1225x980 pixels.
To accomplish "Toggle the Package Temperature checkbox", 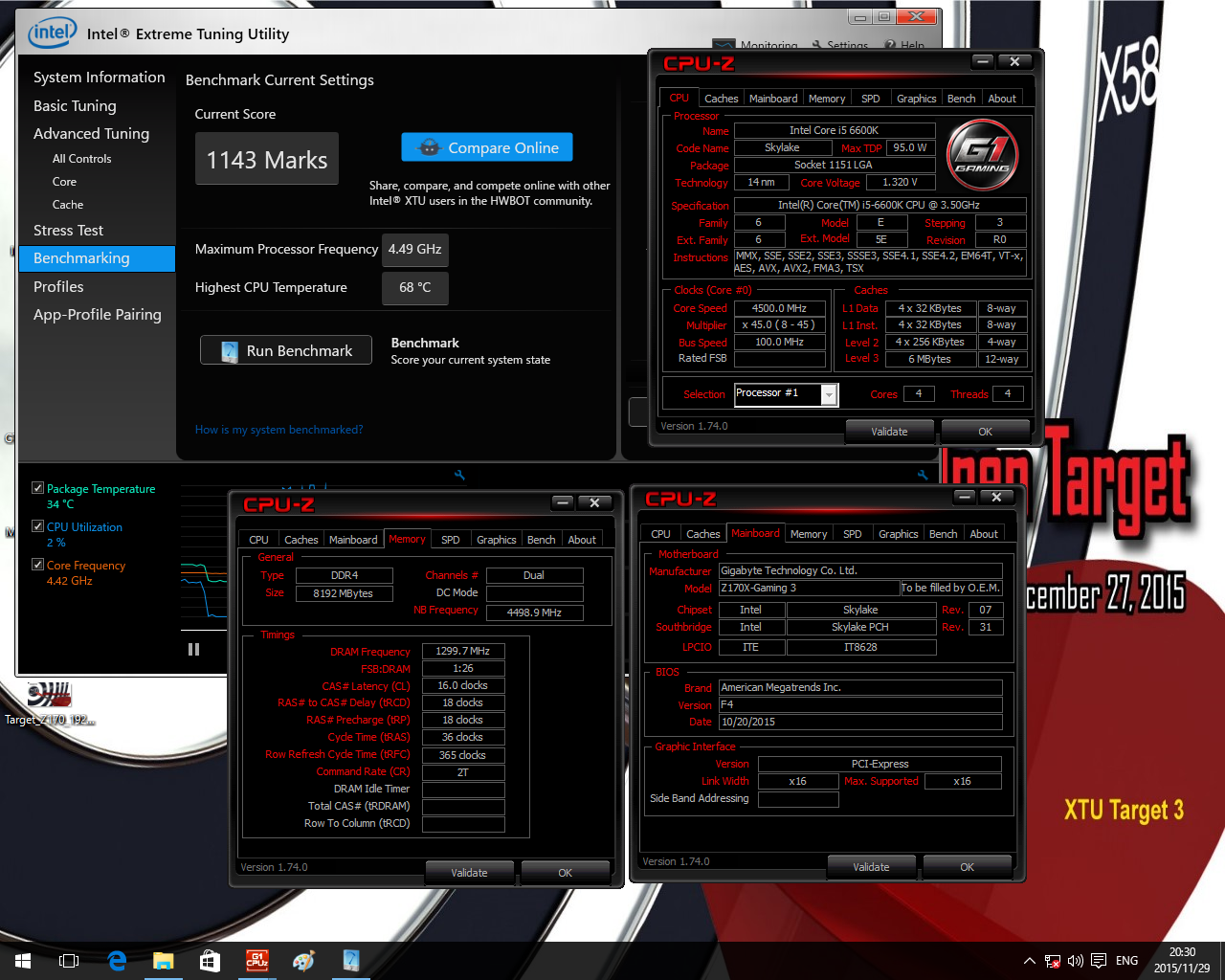I will coord(37,488).
